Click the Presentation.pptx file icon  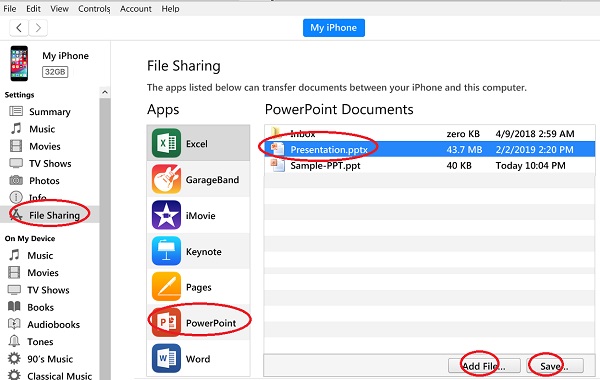[277, 149]
